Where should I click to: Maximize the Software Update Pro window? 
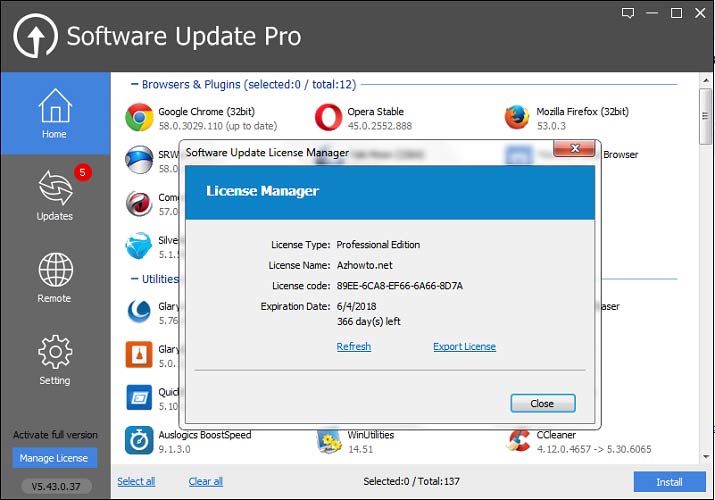pos(676,13)
